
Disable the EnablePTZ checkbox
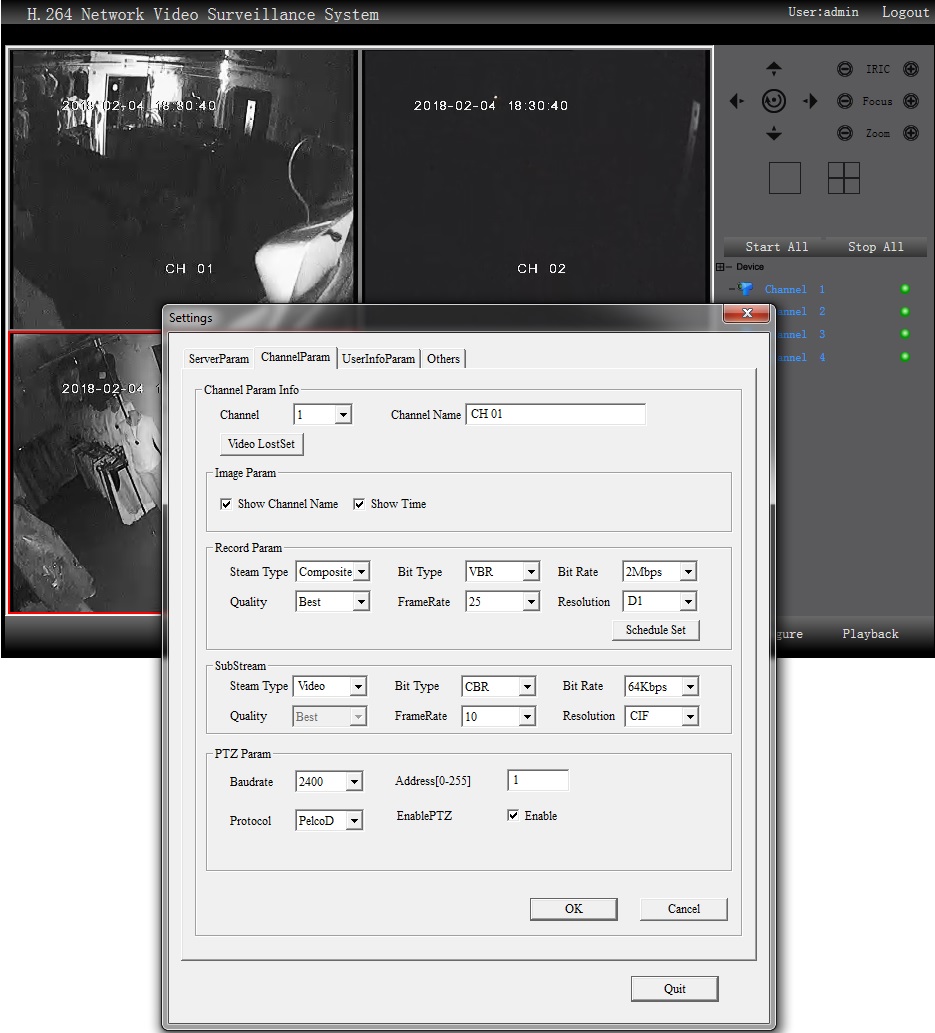point(513,816)
